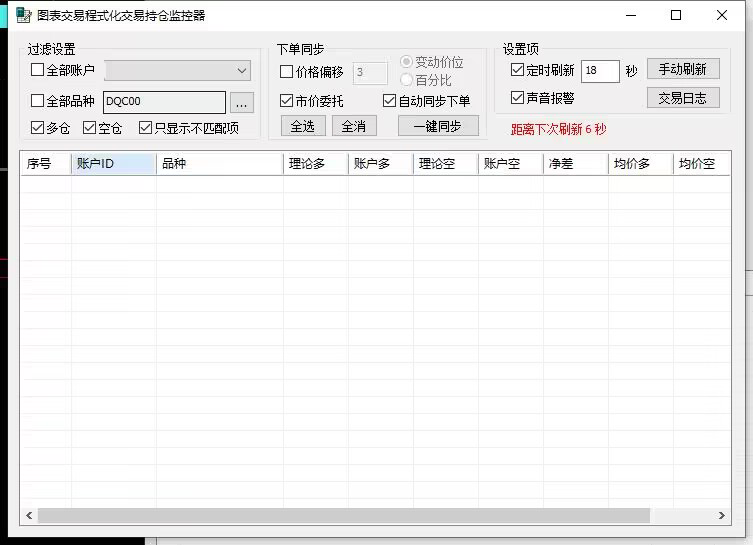Enable the 全部账户 checkbox
The width and height of the screenshot is (753, 545).
[38, 70]
